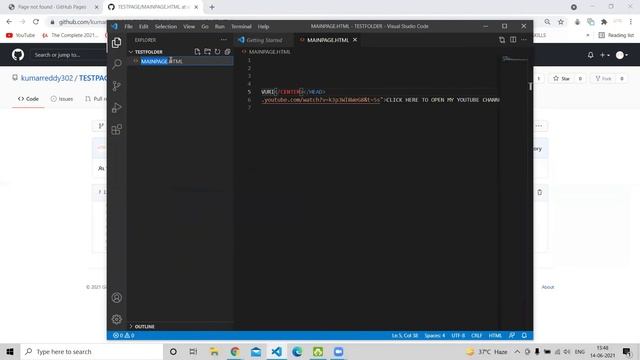Fork the repository on GitHub
Image resolution: width=640 pixels, height=360 pixels.
pos(603,78)
